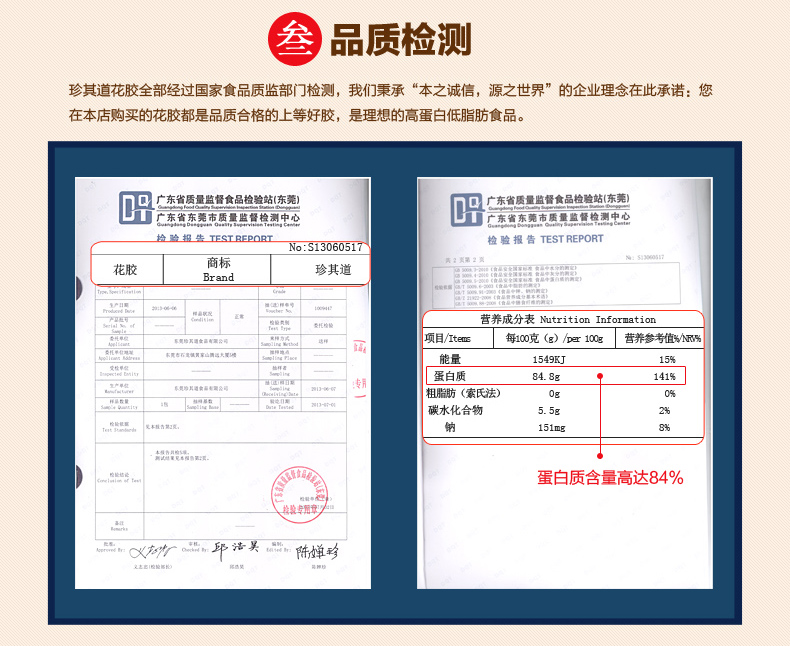Click the 碳水化合物 row label
This screenshot has height=646, width=790.
(455, 410)
